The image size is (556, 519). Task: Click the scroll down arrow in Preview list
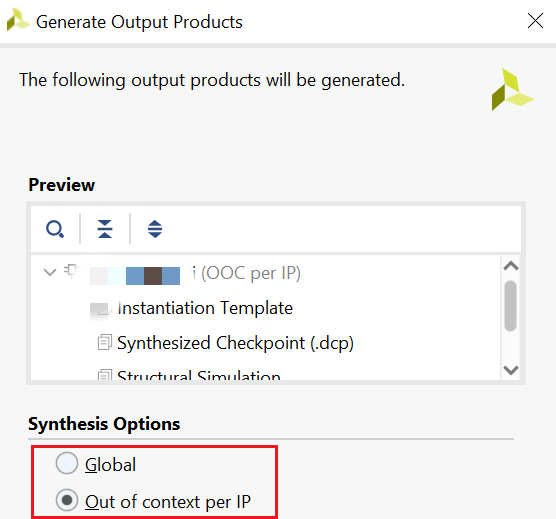click(511, 370)
